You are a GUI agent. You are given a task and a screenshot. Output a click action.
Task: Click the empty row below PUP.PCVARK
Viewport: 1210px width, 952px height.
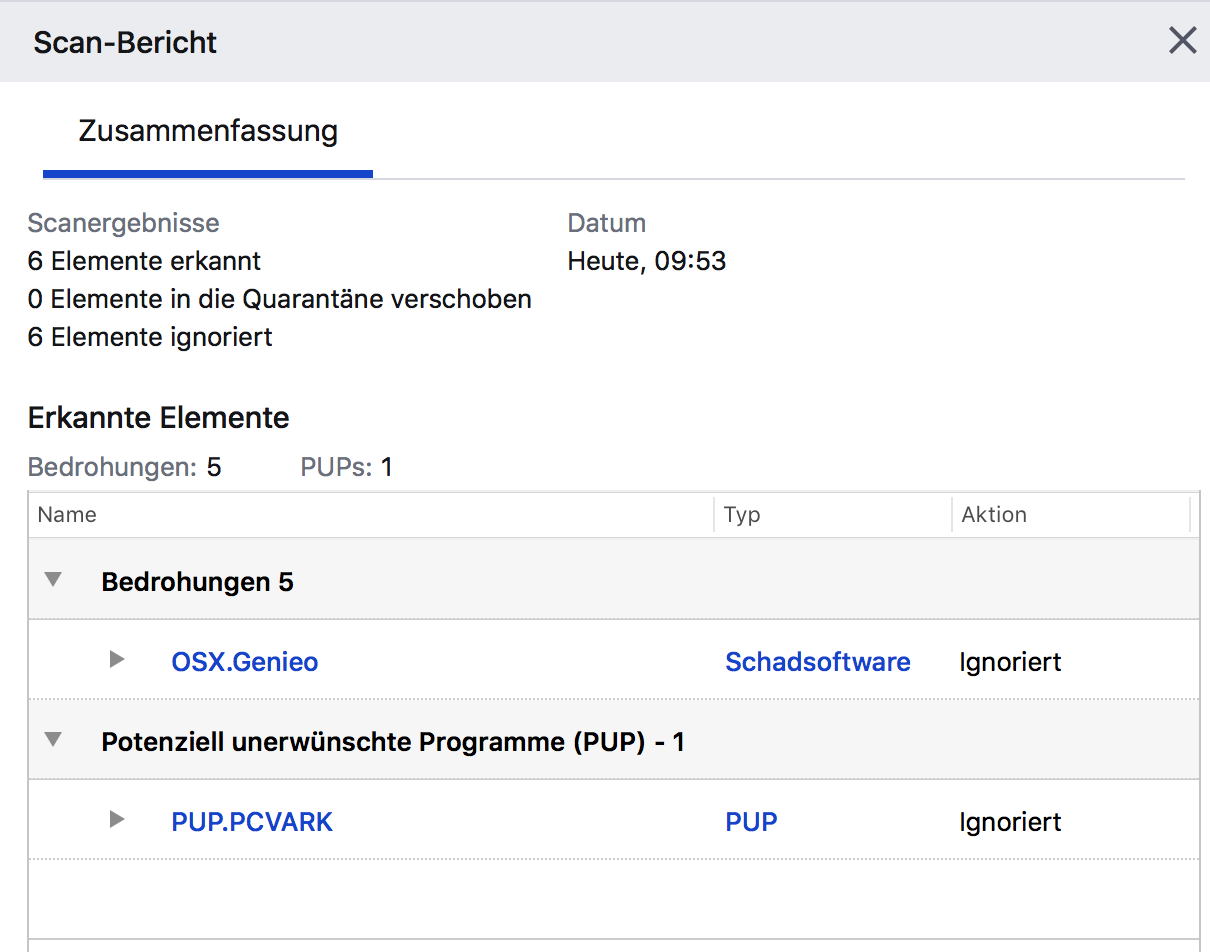[612, 898]
